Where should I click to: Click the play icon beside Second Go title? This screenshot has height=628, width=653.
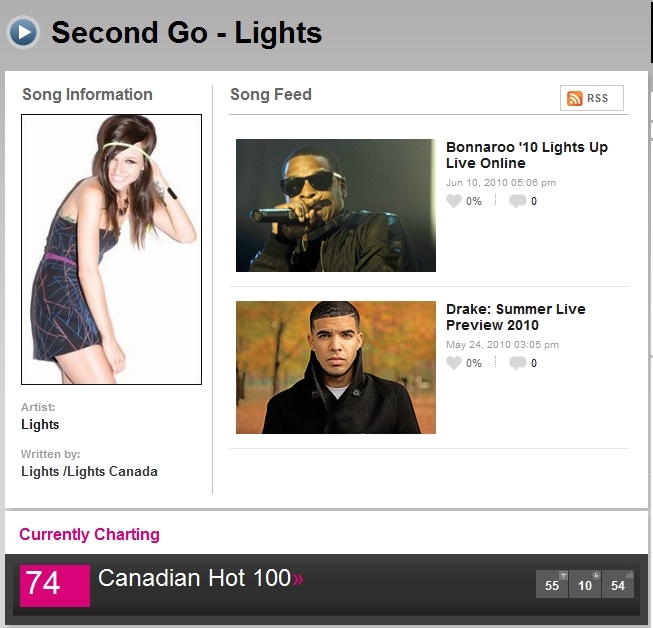pos(23,33)
